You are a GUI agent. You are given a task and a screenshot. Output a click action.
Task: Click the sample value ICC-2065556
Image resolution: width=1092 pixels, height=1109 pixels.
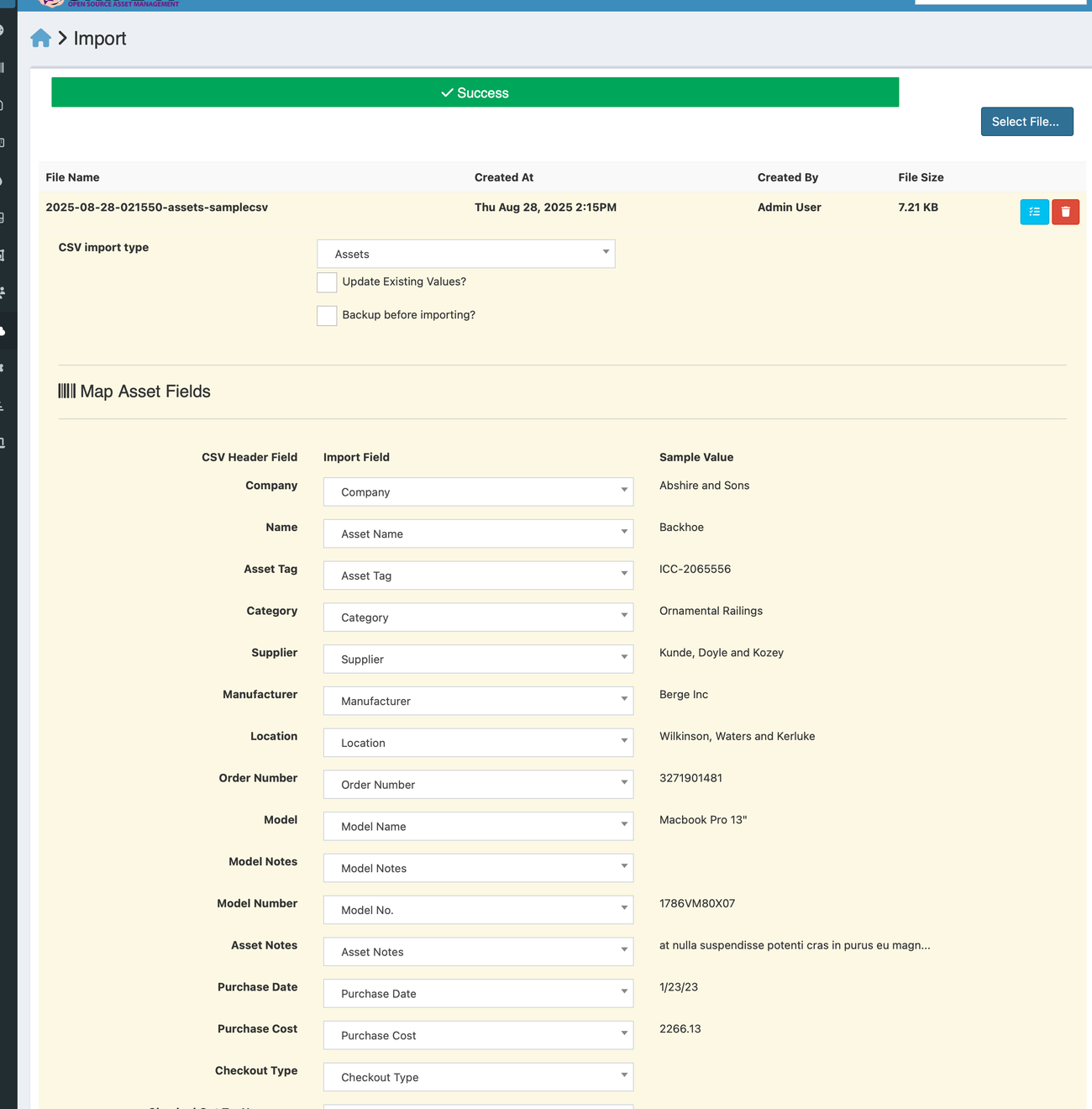(x=695, y=569)
